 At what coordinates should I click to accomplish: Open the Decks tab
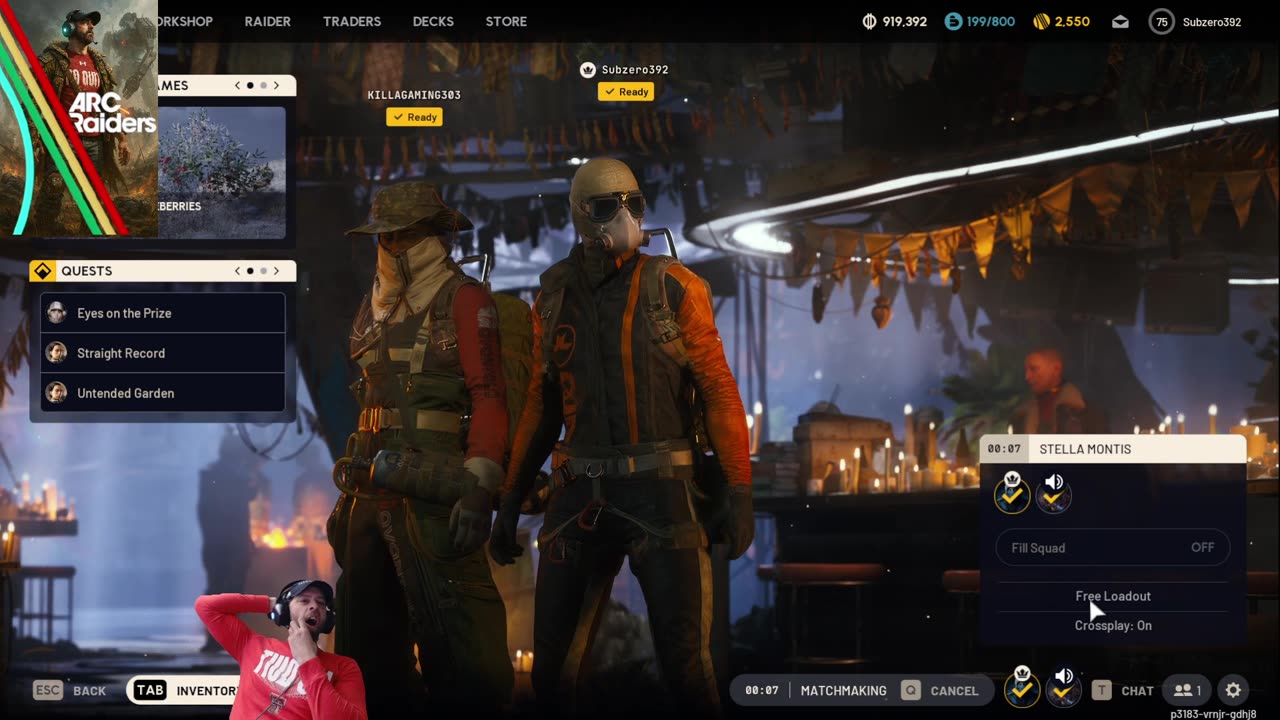point(433,21)
